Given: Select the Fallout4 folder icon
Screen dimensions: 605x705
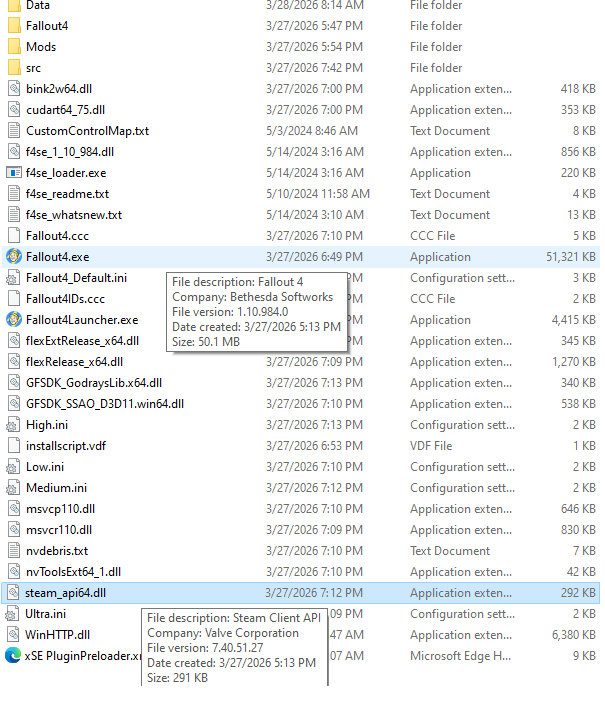Looking at the screenshot, I should (x=14, y=26).
